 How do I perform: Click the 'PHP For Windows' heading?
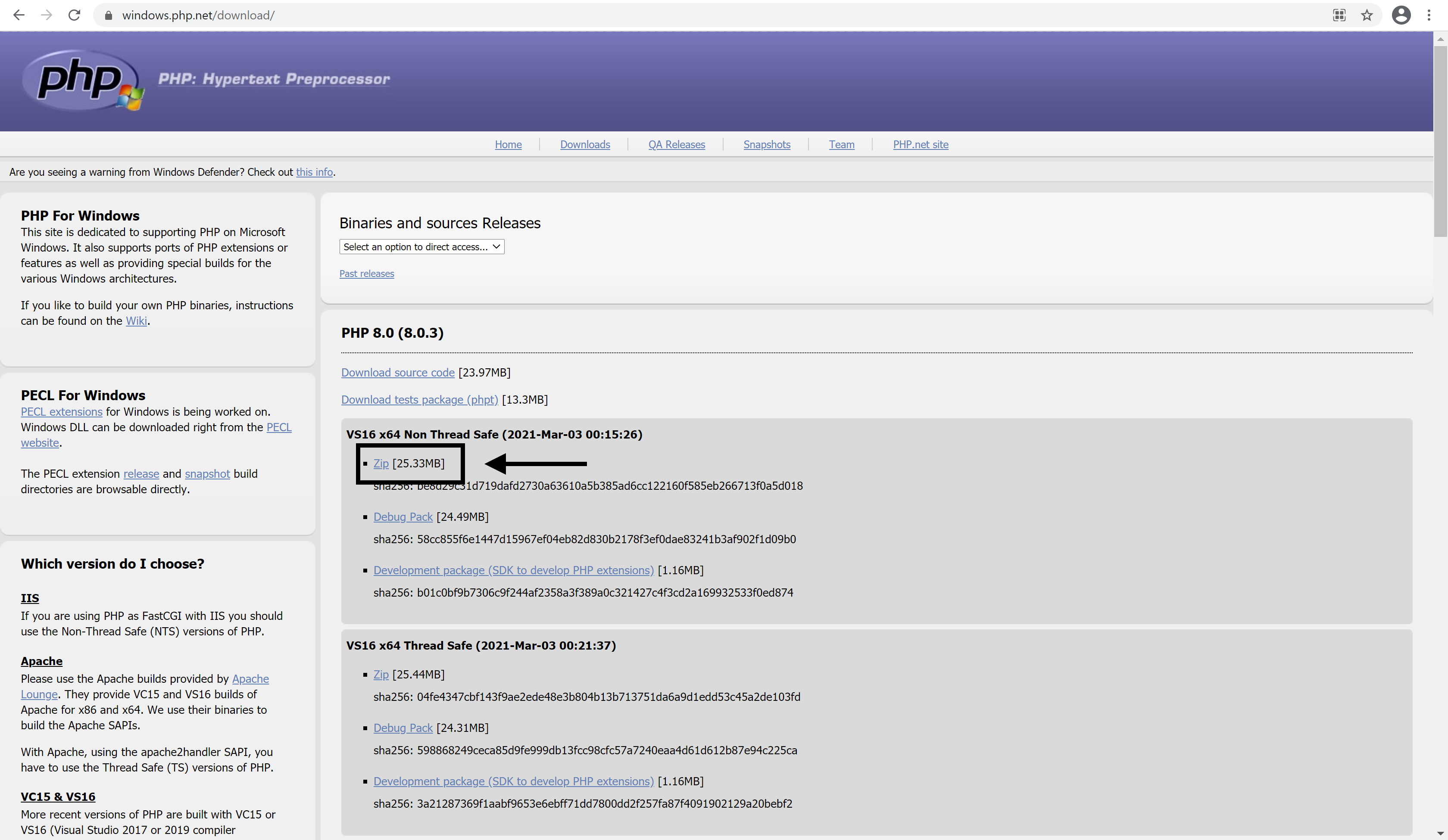(81, 216)
